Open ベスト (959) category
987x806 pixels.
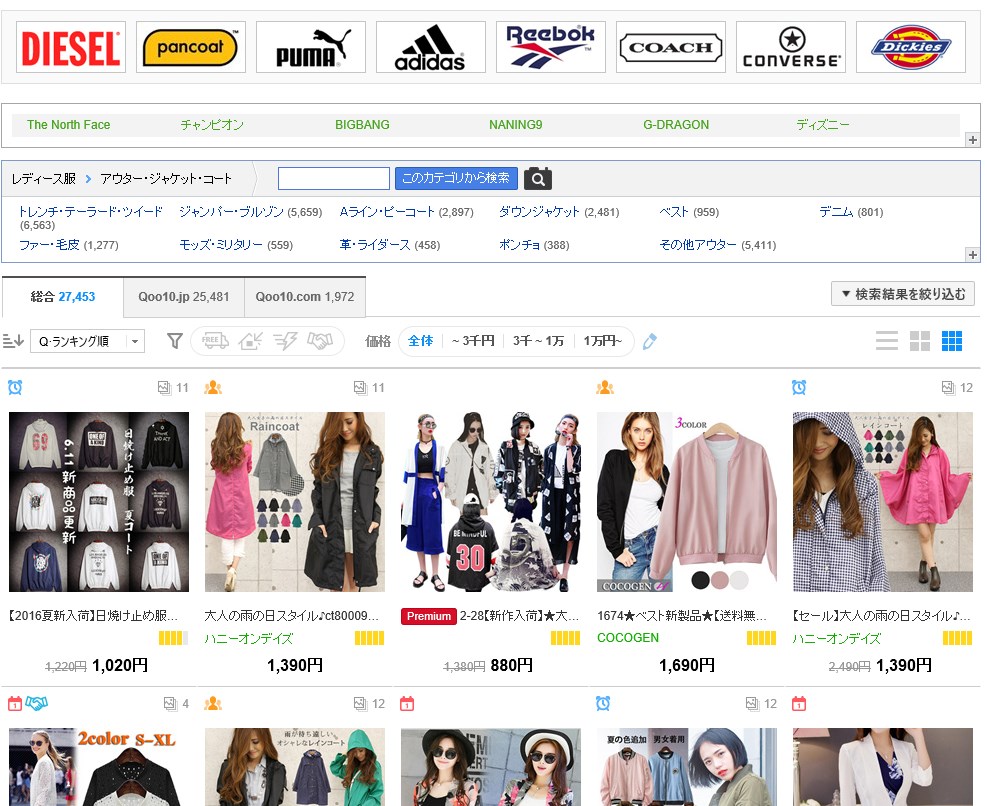point(689,212)
